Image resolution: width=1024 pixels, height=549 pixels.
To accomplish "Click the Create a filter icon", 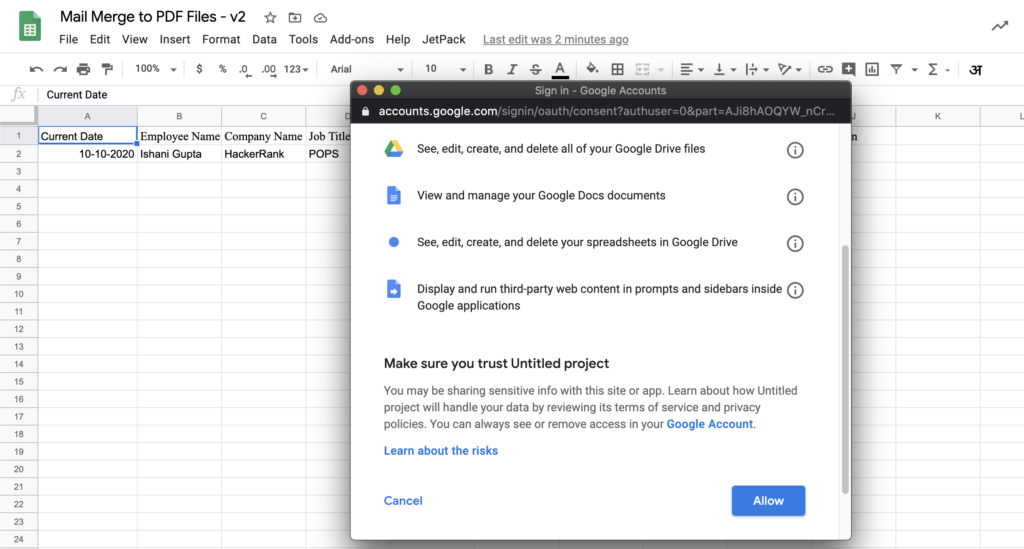I will click(897, 69).
